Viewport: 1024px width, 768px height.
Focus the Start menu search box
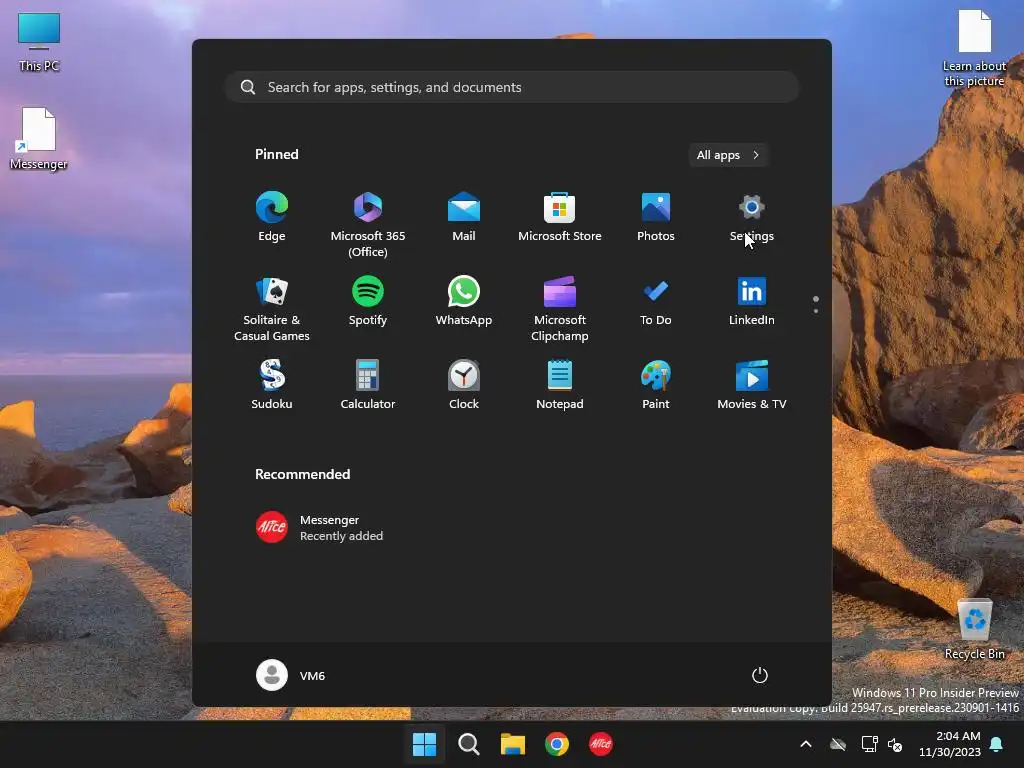tap(512, 87)
